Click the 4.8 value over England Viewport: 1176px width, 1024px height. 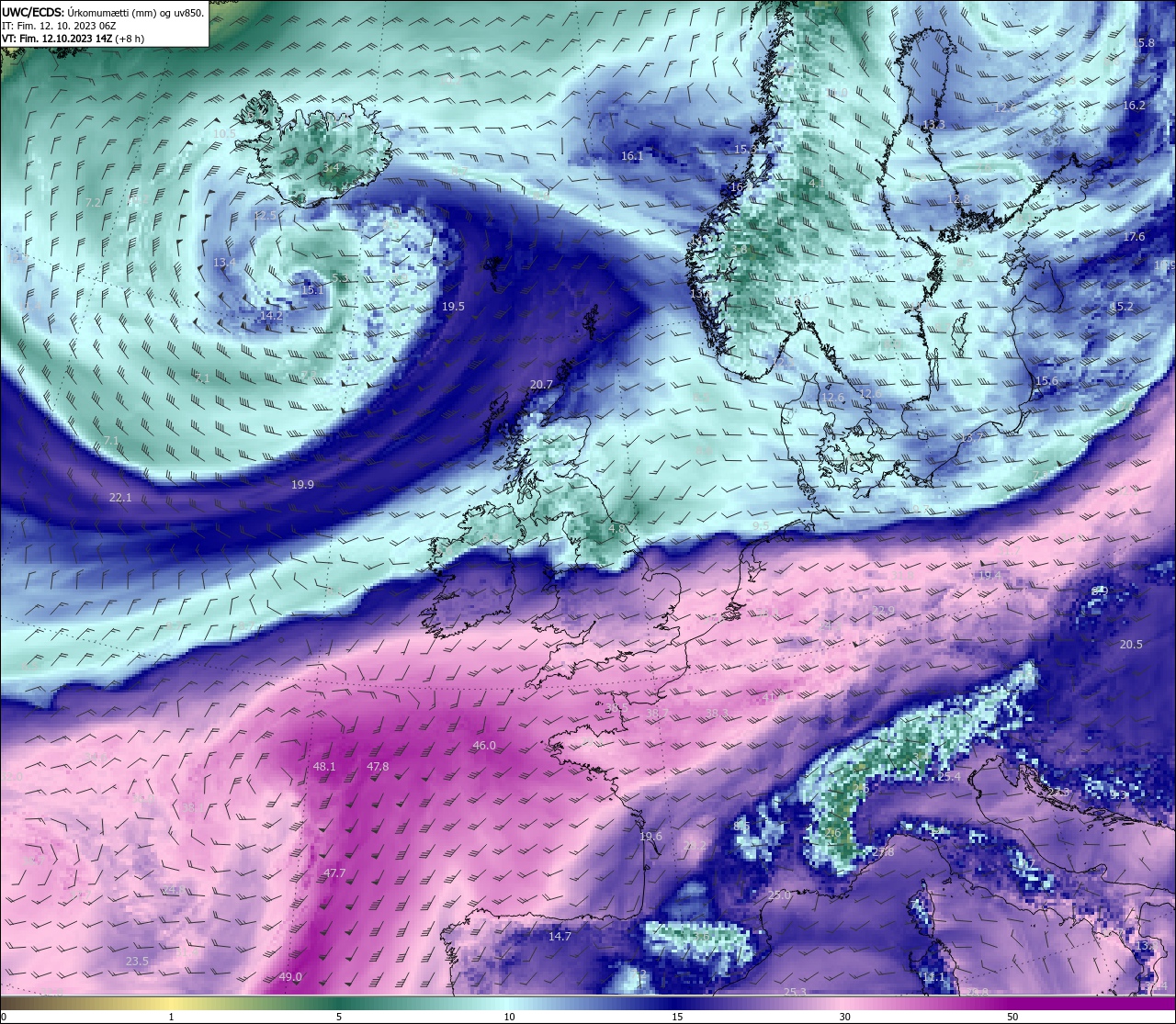[616, 529]
